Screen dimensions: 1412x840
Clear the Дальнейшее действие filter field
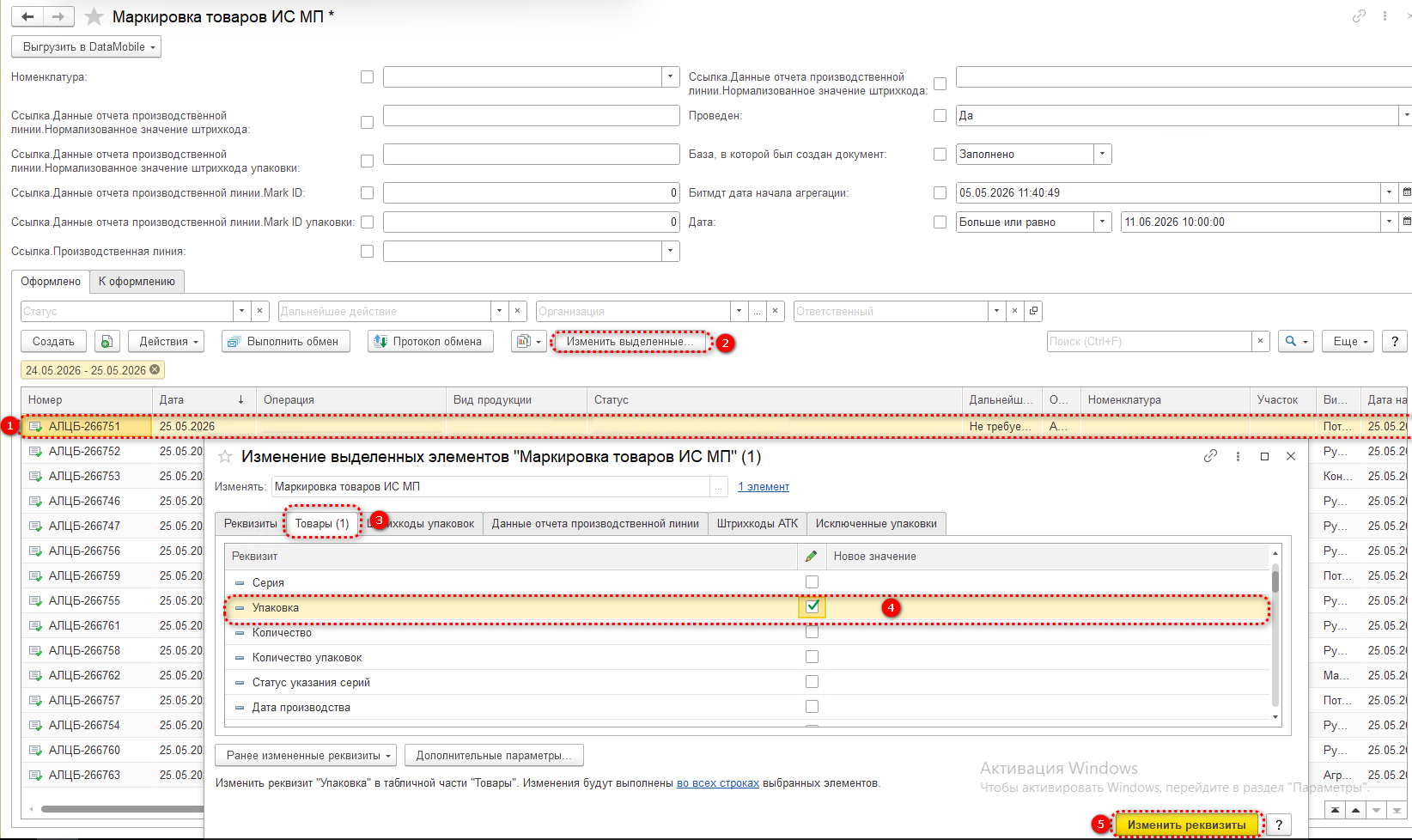click(518, 311)
